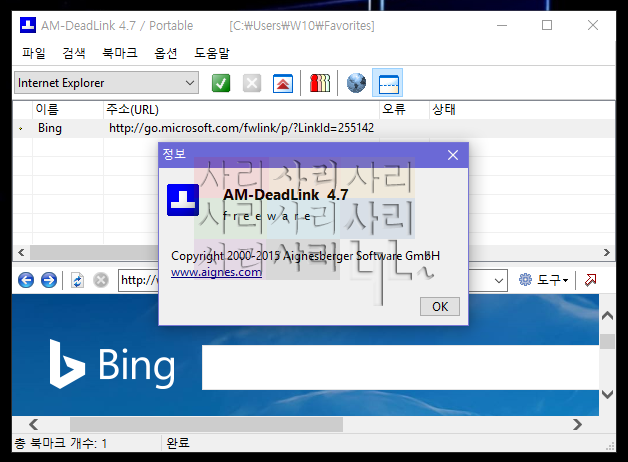Screen dimensions: 628x462
Task: Click the blue forward arrow button
Action: (49, 280)
